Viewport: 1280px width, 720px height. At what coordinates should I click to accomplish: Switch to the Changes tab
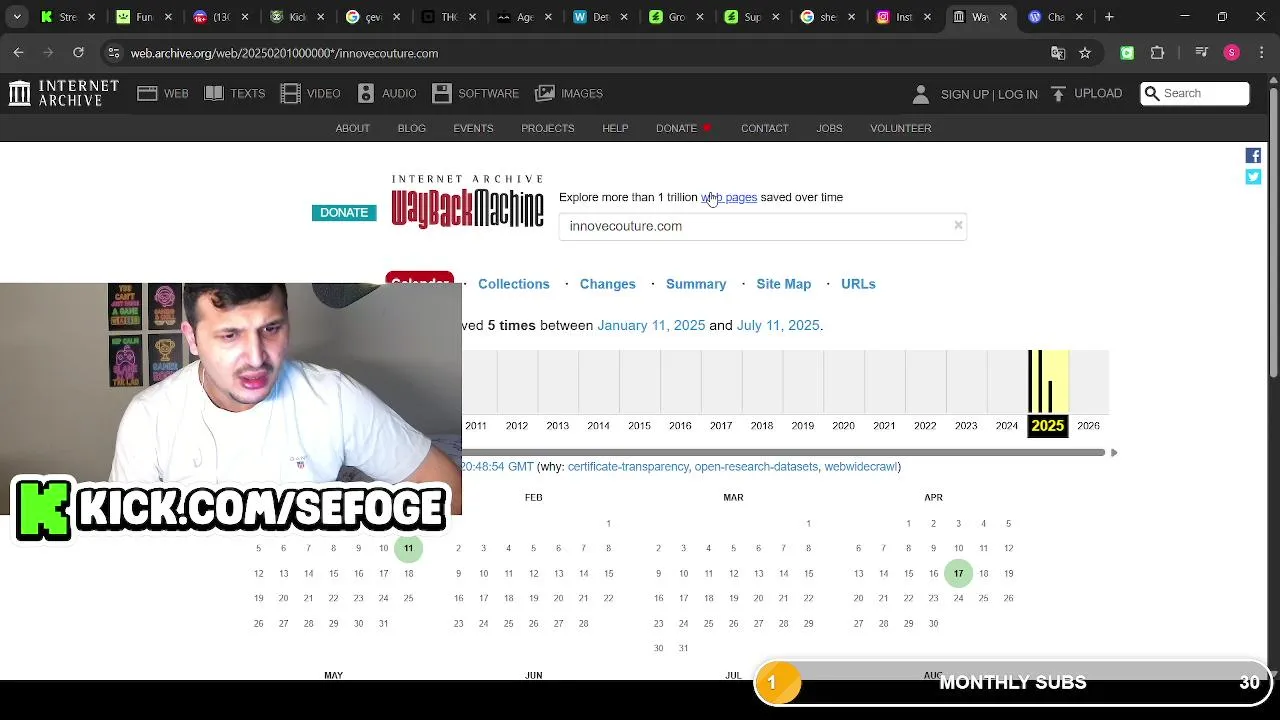tap(608, 284)
